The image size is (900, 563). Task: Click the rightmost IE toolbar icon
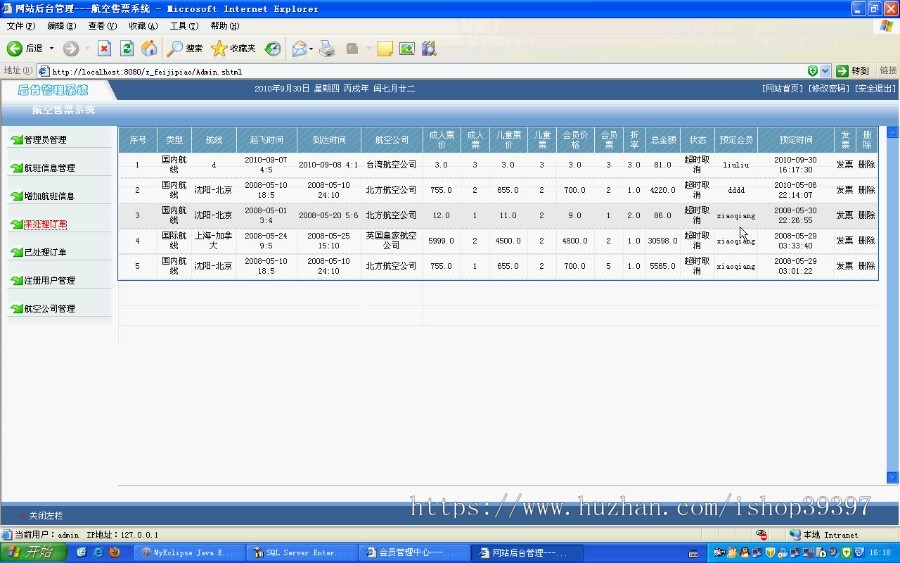click(429, 49)
